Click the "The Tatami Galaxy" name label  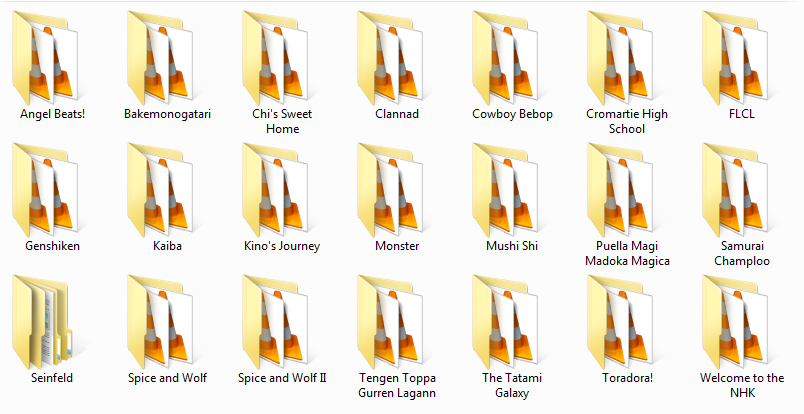512,385
